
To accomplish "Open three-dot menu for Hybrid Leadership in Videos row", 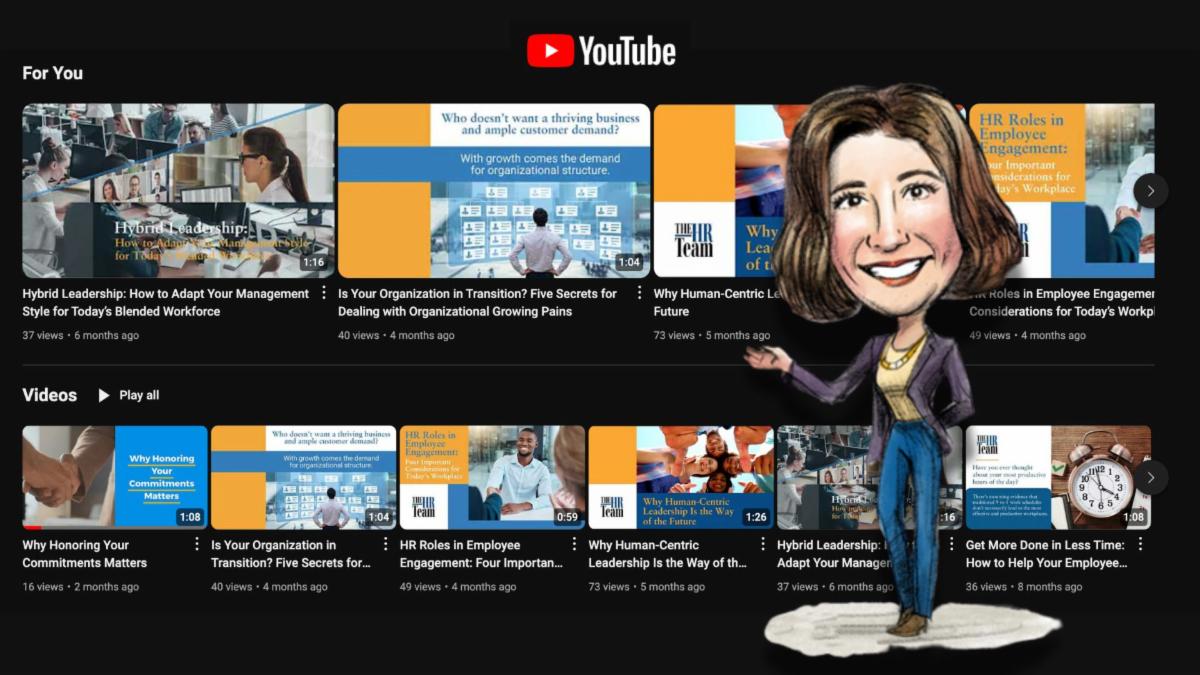I will click(x=951, y=544).
